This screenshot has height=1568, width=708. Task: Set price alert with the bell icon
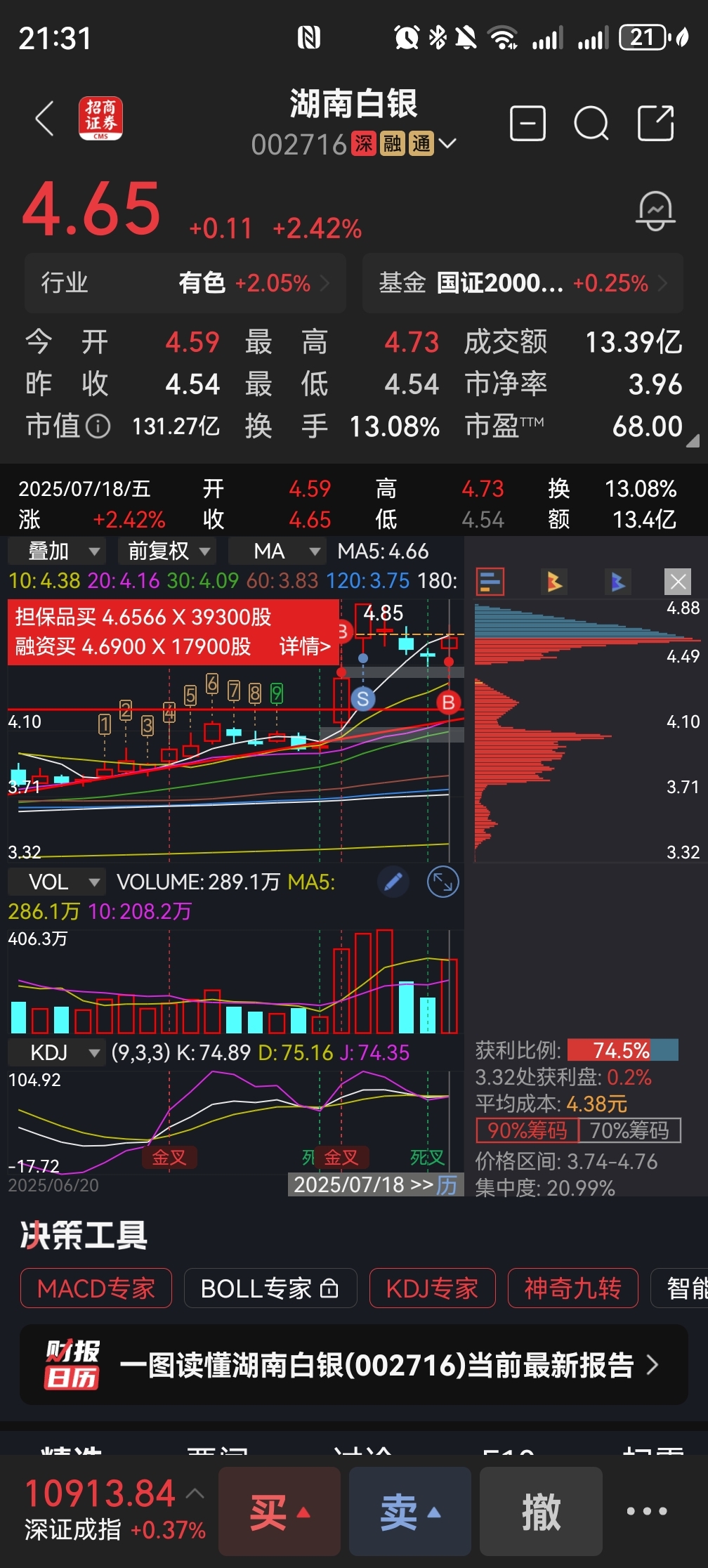[x=656, y=210]
